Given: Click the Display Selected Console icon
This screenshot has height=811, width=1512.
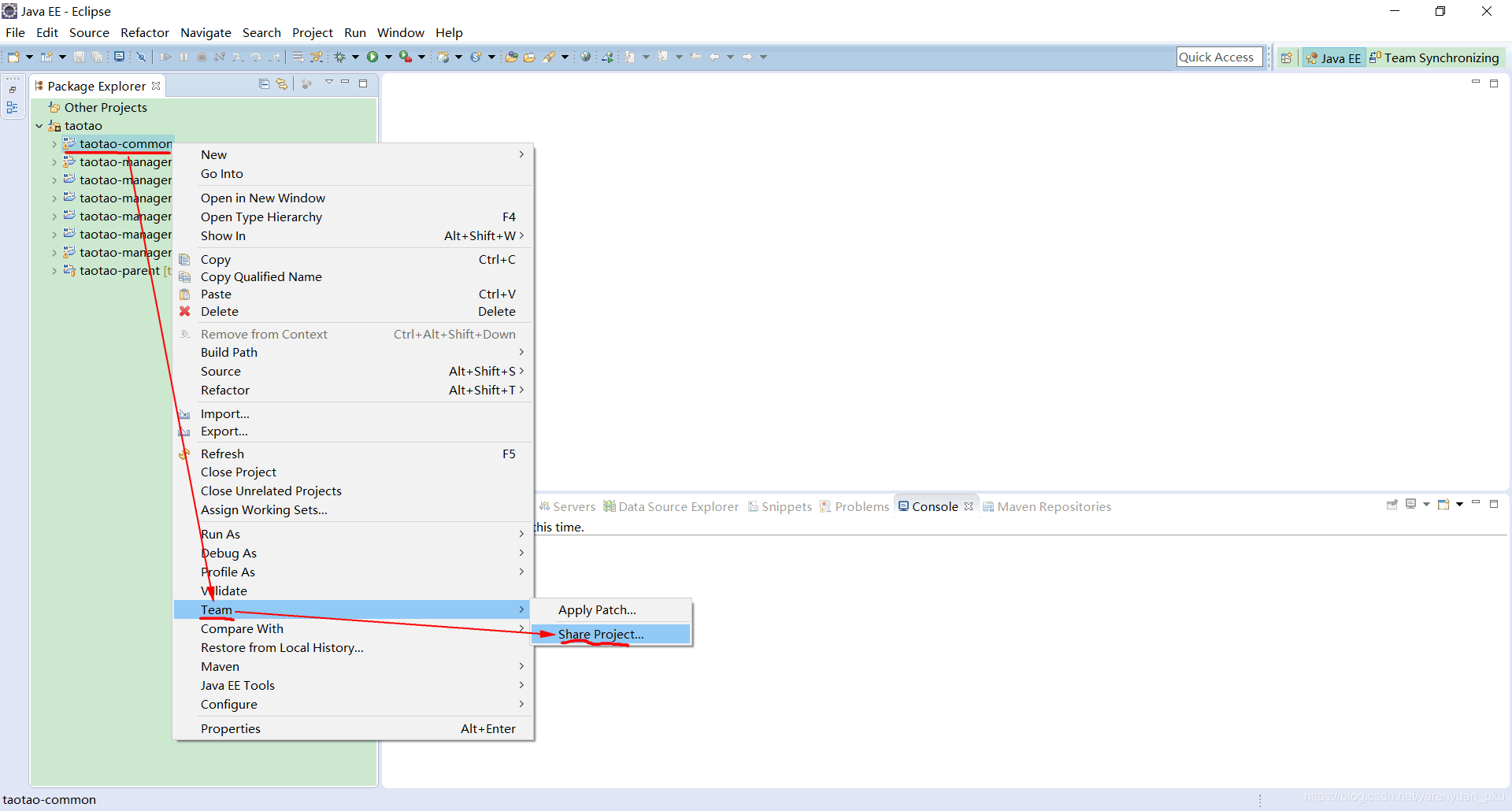Looking at the screenshot, I should 1411,504.
